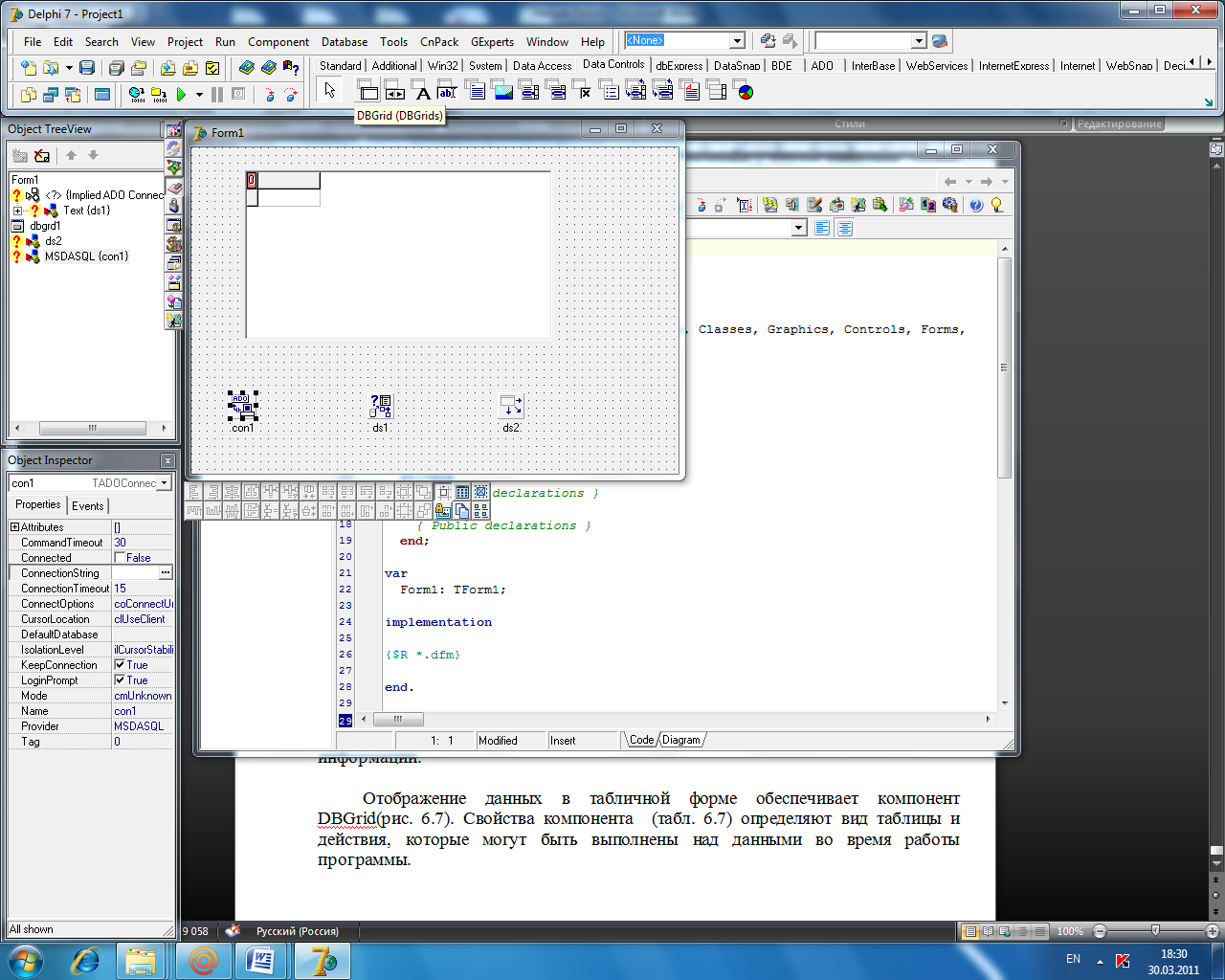This screenshot has width=1225, height=980.
Task: Click the Word zoom out minus button
Action: click(1100, 931)
